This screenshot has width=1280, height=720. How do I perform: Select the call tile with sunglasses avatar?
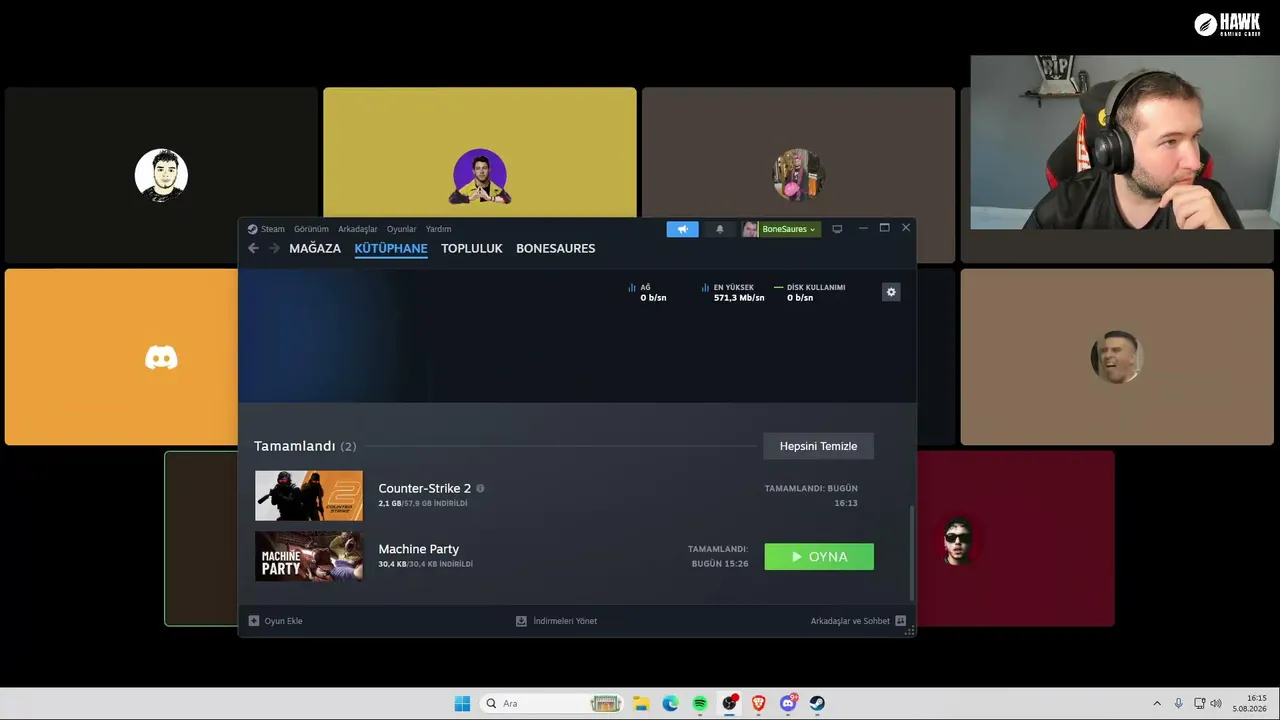click(x=1015, y=539)
